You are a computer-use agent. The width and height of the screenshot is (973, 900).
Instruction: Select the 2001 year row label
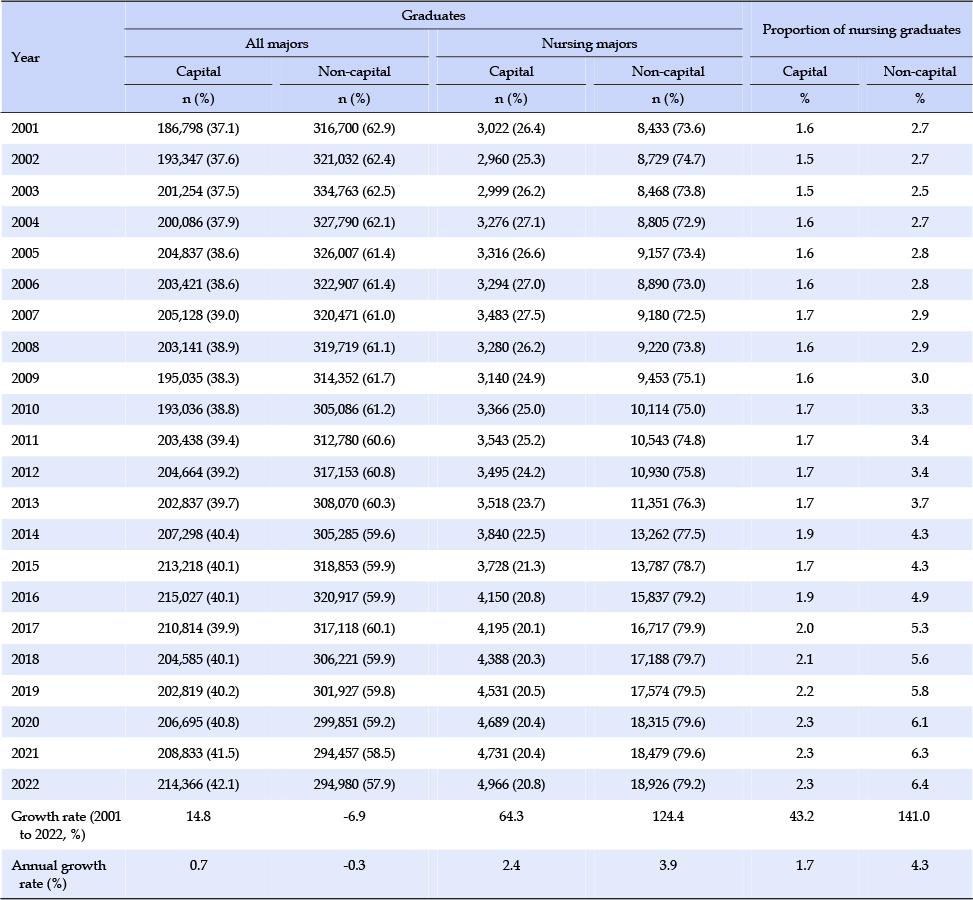[25, 128]
